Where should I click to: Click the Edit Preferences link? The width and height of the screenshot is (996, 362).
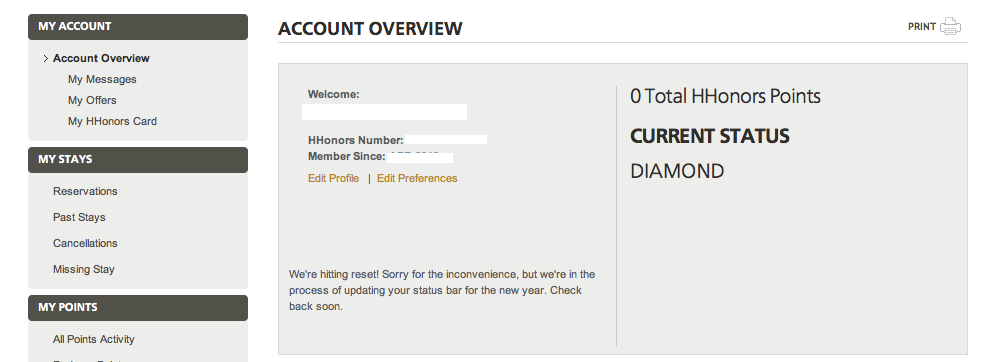417,178
